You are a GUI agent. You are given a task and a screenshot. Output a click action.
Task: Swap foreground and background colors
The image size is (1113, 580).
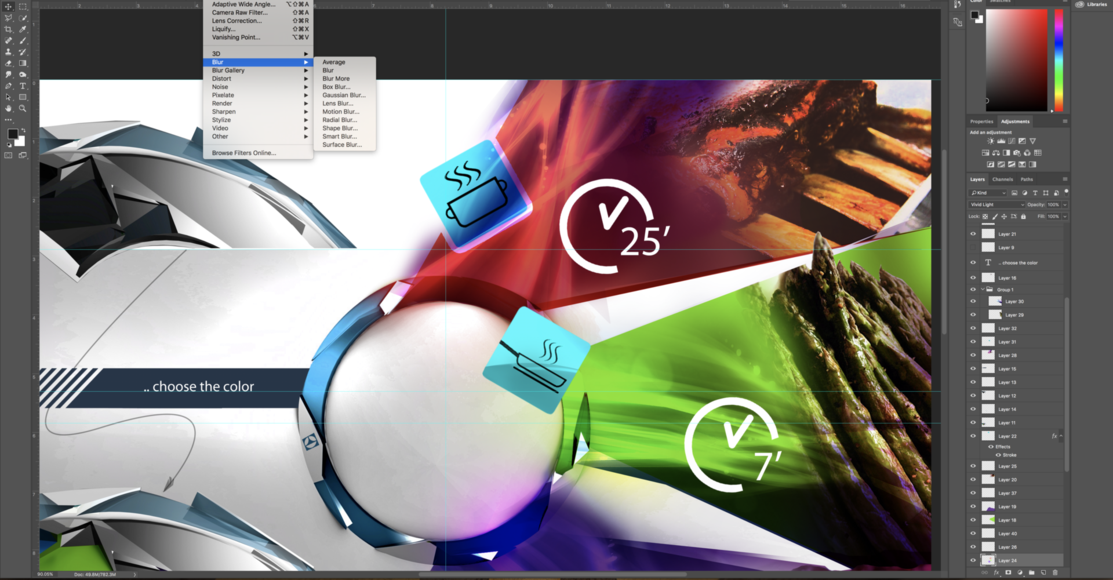pos(22,129)
